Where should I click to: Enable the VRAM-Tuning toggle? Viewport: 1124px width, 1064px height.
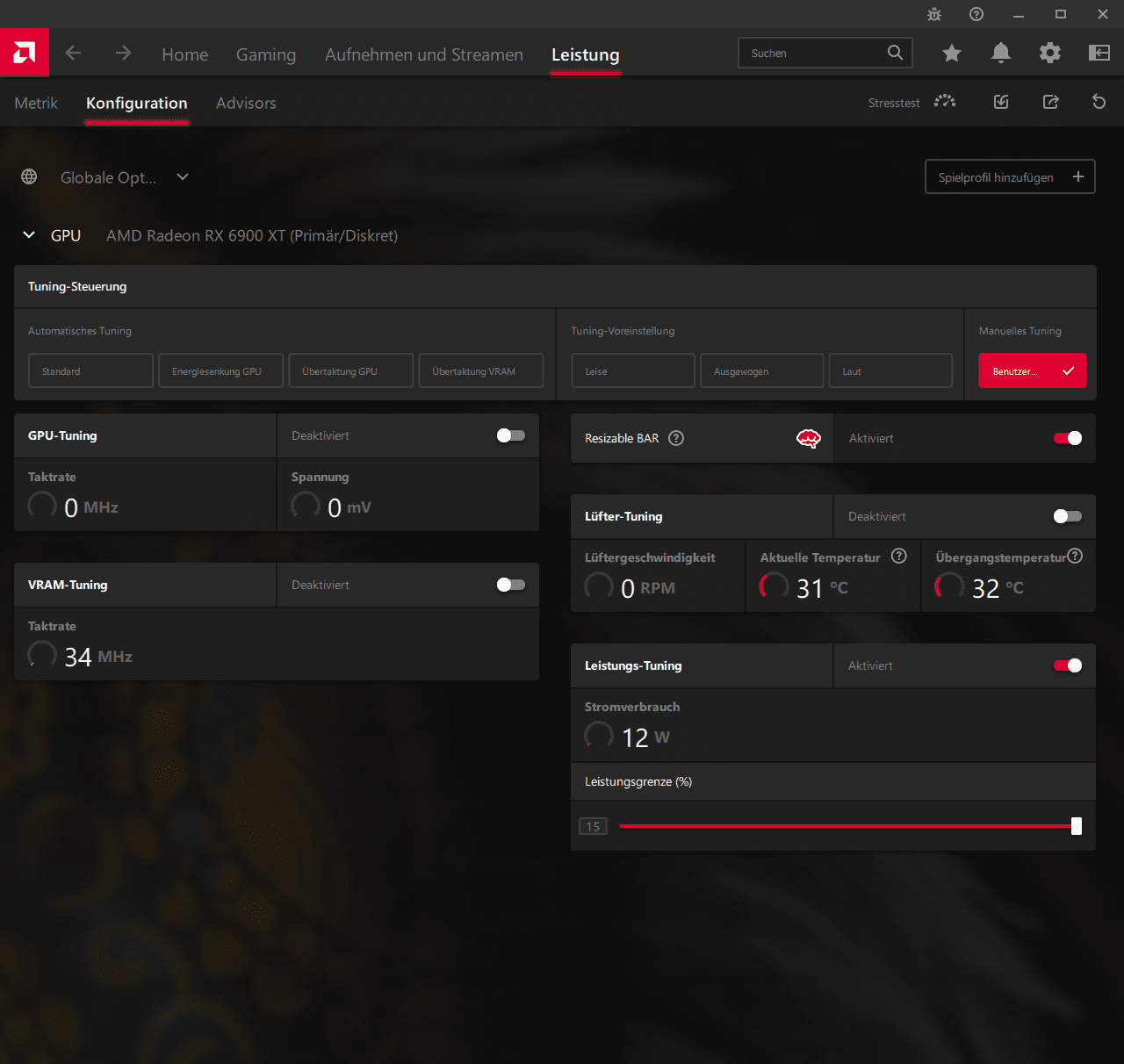point(511,585)
